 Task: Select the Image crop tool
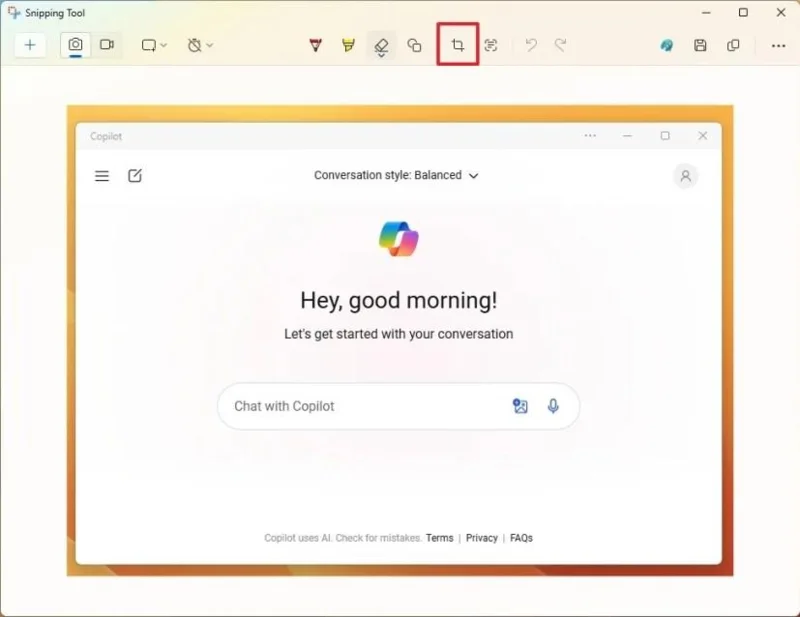[458, 45]
